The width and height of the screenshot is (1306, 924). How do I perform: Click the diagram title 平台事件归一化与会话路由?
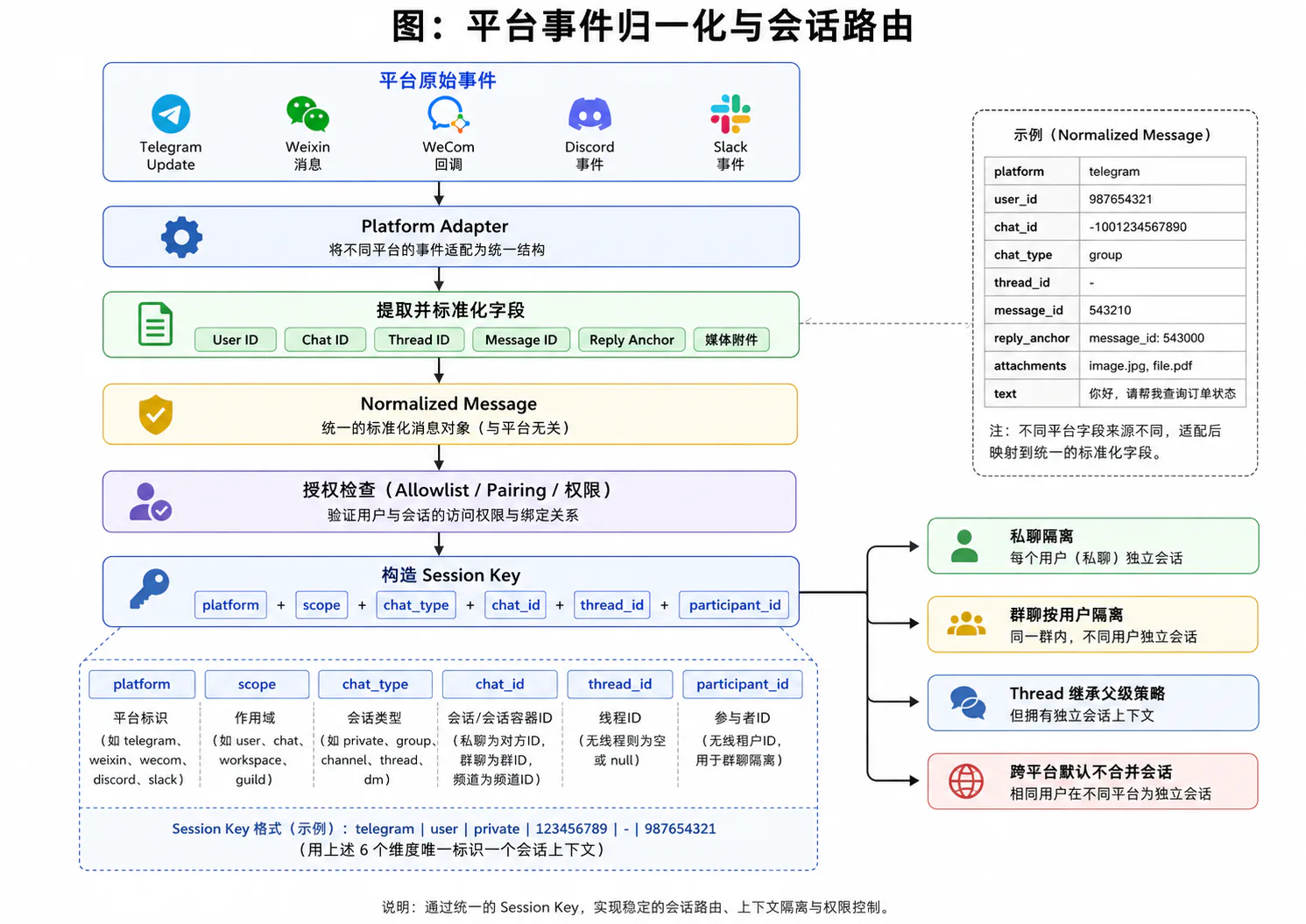pyautogui.click(x=653, y=26)
